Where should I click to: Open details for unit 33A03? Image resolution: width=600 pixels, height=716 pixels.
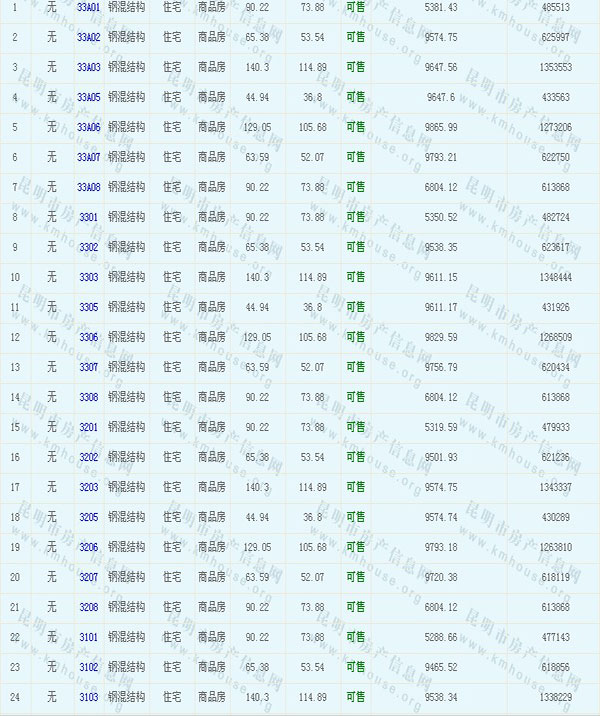pos(88,67)
